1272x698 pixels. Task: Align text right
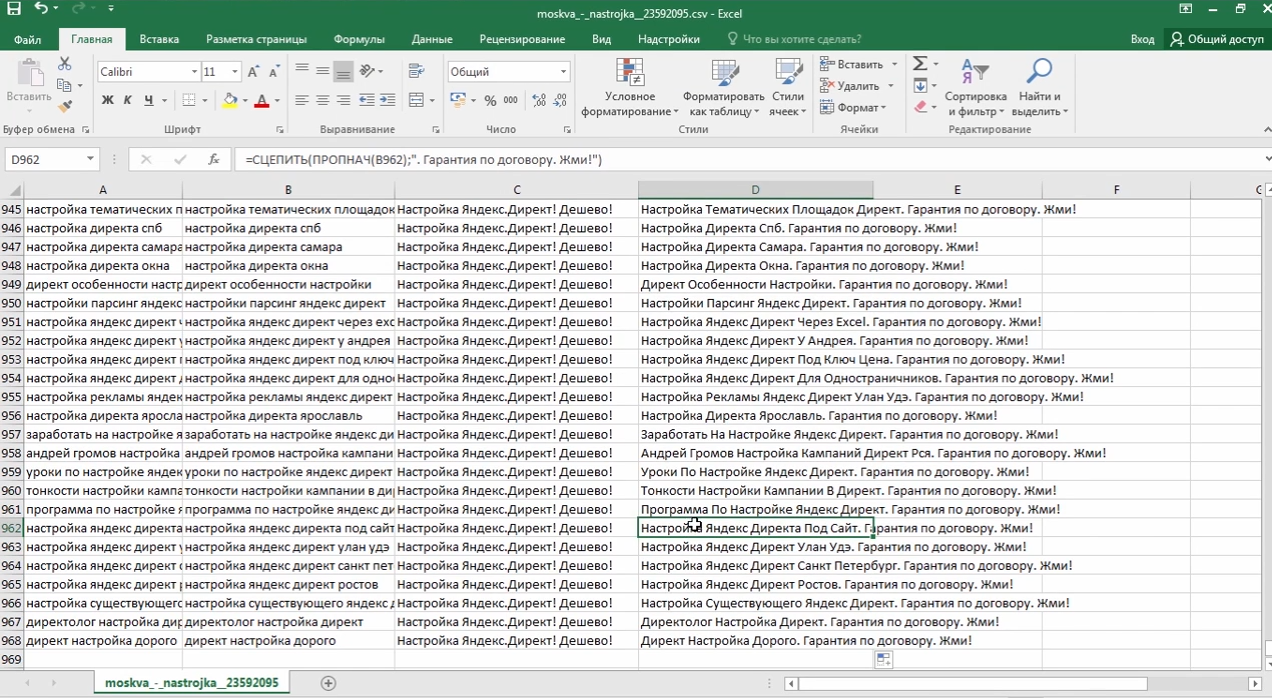(x=343, y=100)
